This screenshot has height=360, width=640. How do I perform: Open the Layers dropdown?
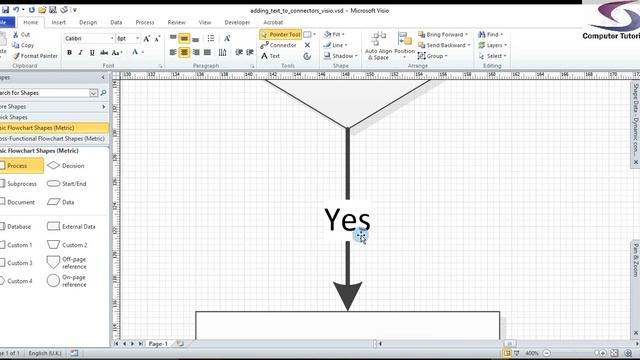pos(493,45)
